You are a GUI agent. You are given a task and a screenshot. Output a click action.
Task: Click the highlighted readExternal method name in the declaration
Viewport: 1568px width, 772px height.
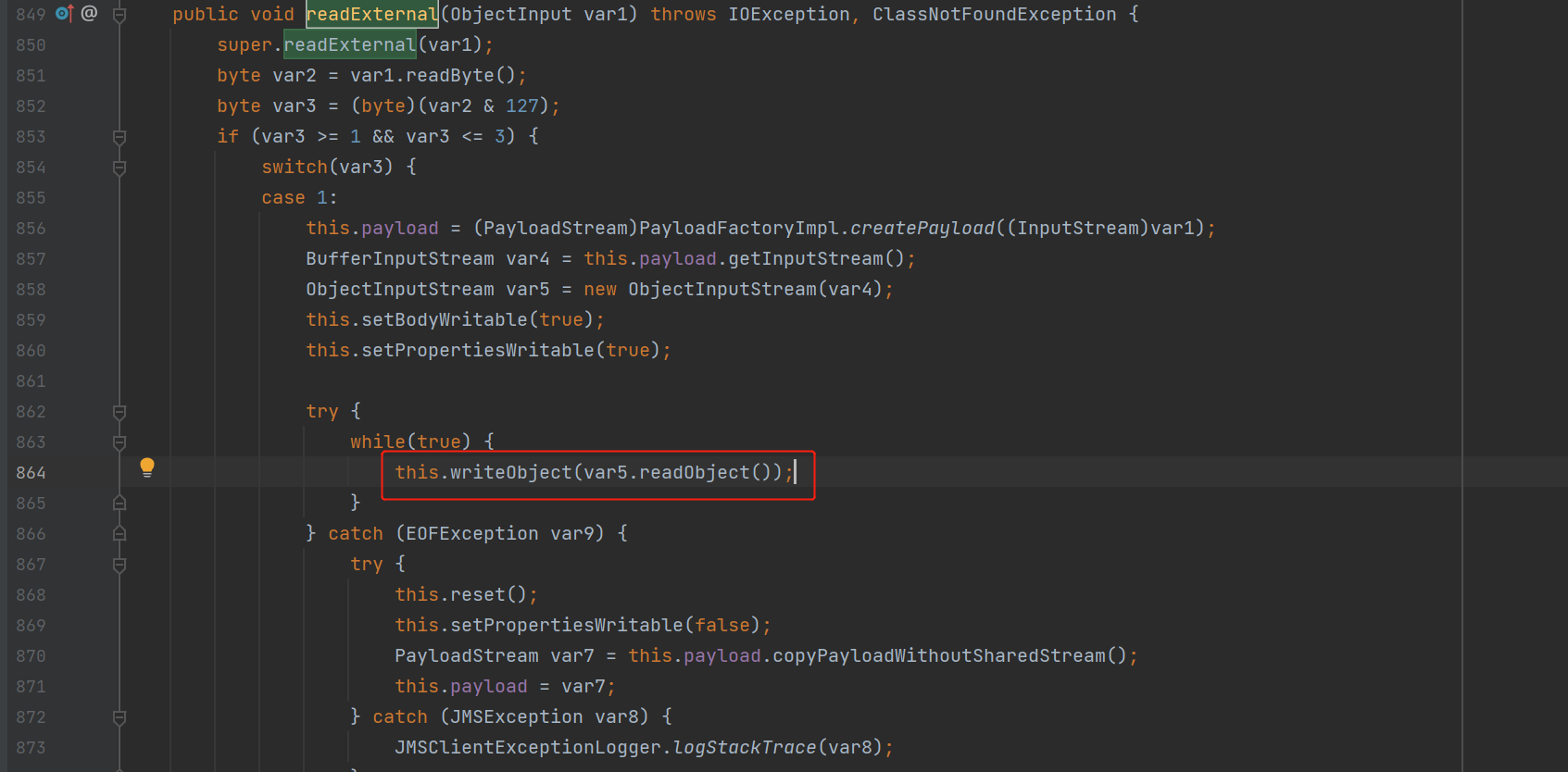pos(372,15)
